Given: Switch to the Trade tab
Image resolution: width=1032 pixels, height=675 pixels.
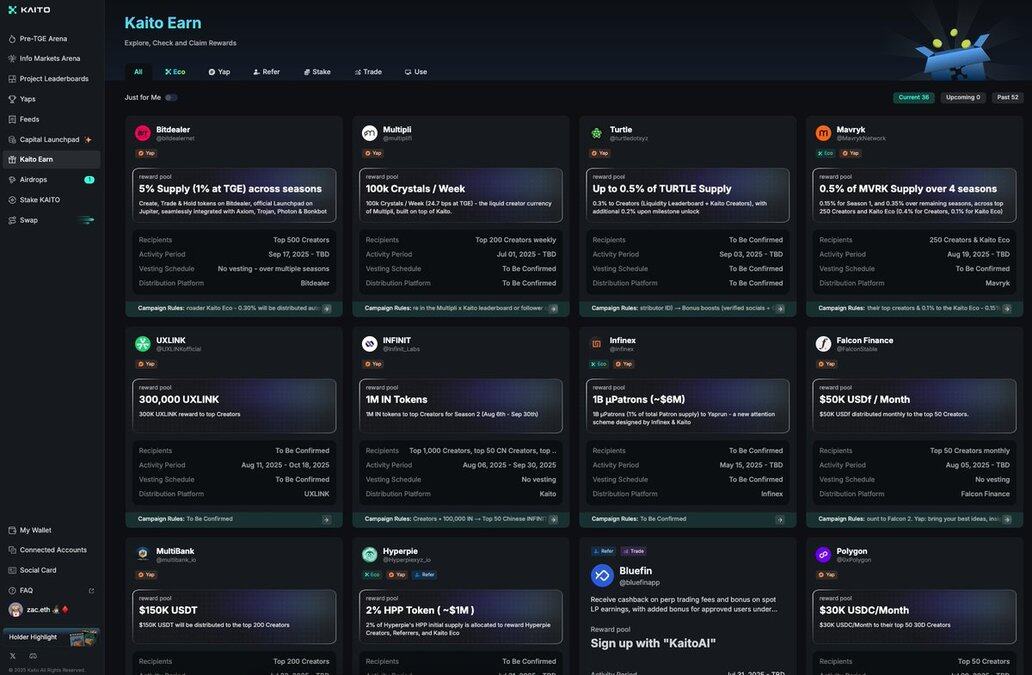Looking at the screenshot, I should click(x=368, y=72).
